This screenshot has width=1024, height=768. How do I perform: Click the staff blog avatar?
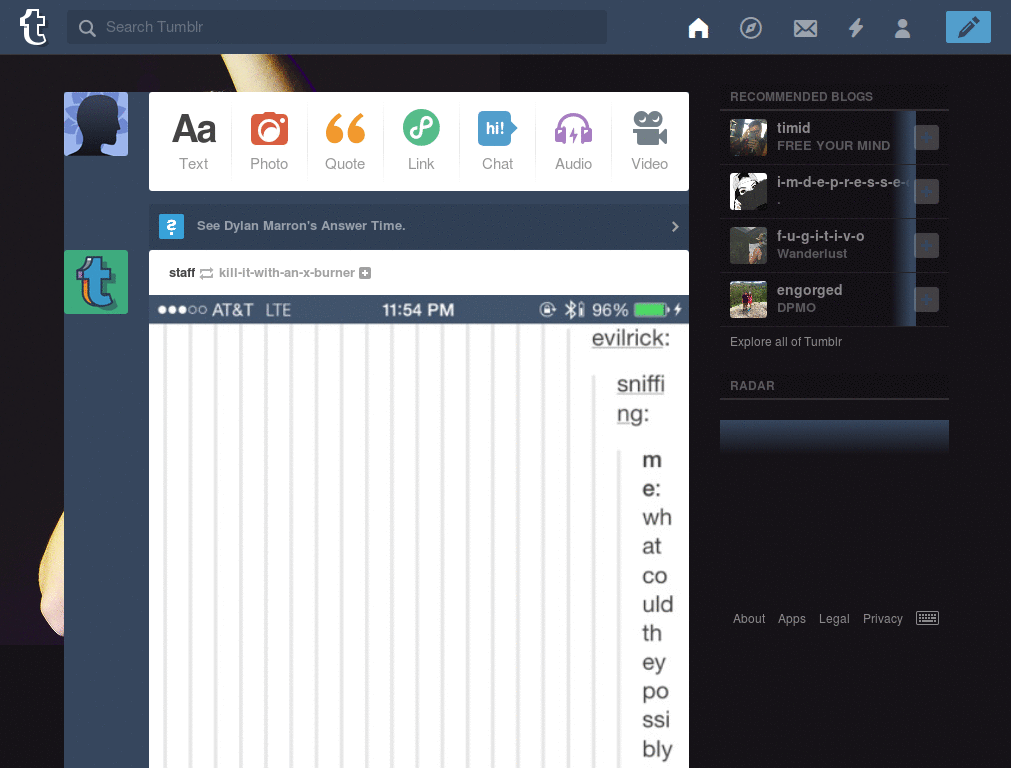coord(96,282)
